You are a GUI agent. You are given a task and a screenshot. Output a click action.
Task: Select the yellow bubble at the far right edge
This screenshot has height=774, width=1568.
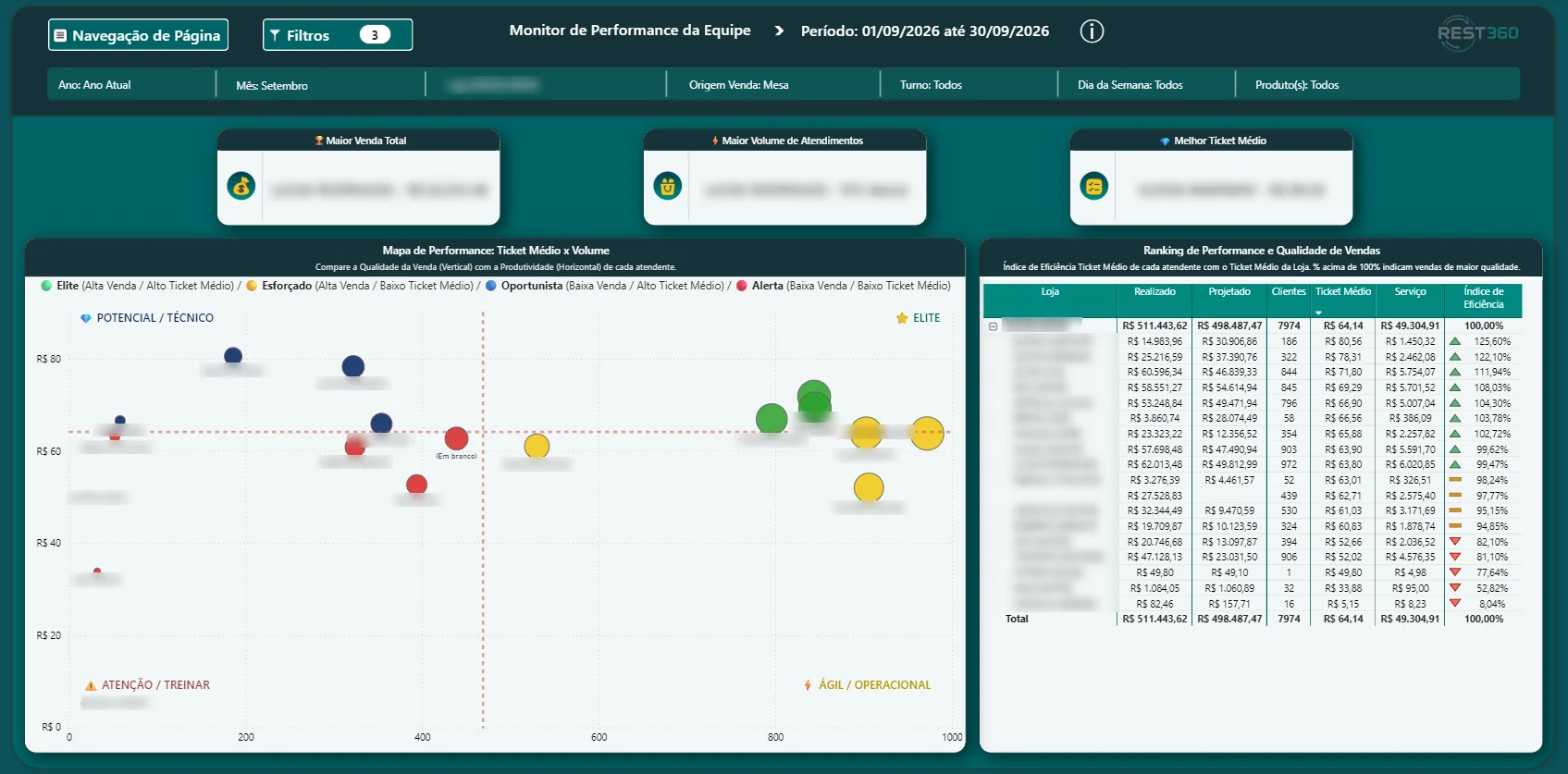(x=927, y=433)
